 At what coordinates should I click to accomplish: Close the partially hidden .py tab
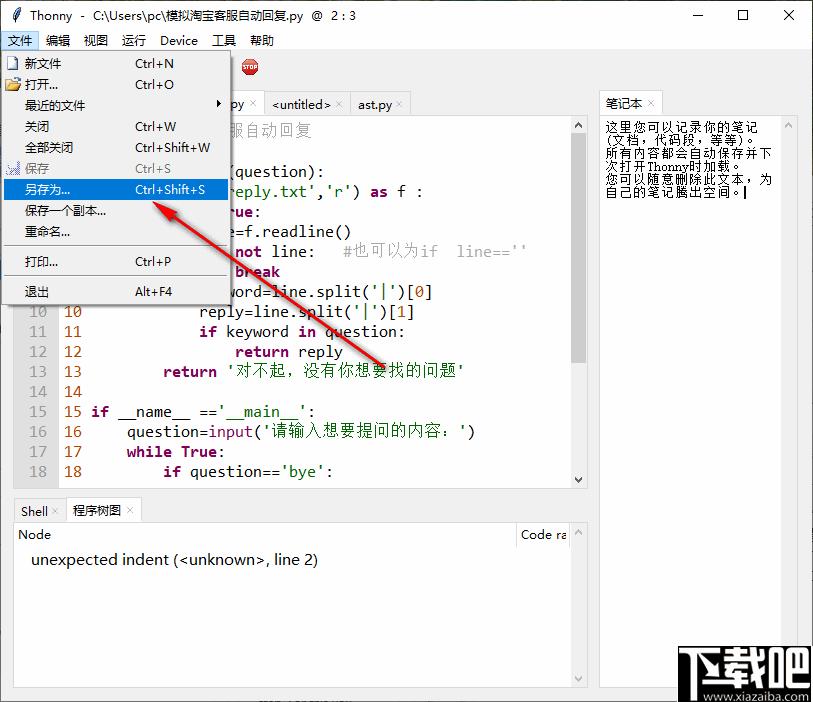(253, 103)
